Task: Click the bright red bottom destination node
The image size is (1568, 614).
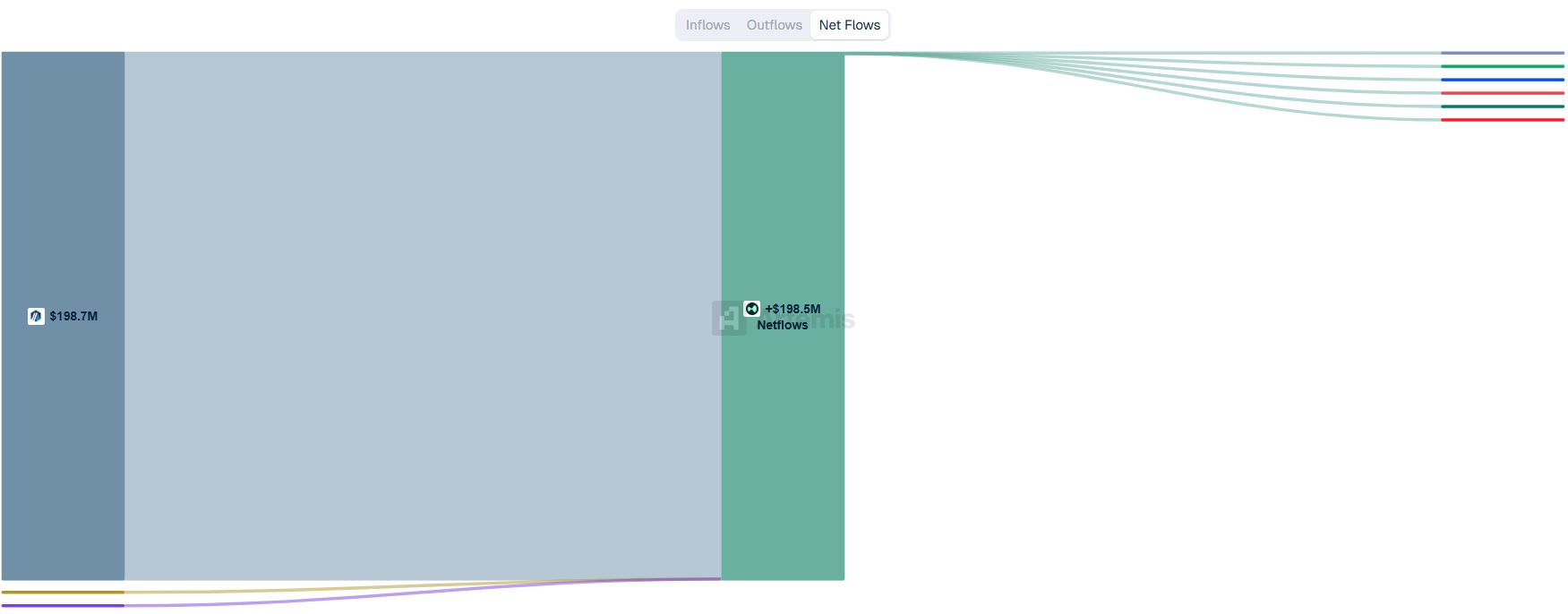Action: pyautogui.click(x=1502, y=120)
